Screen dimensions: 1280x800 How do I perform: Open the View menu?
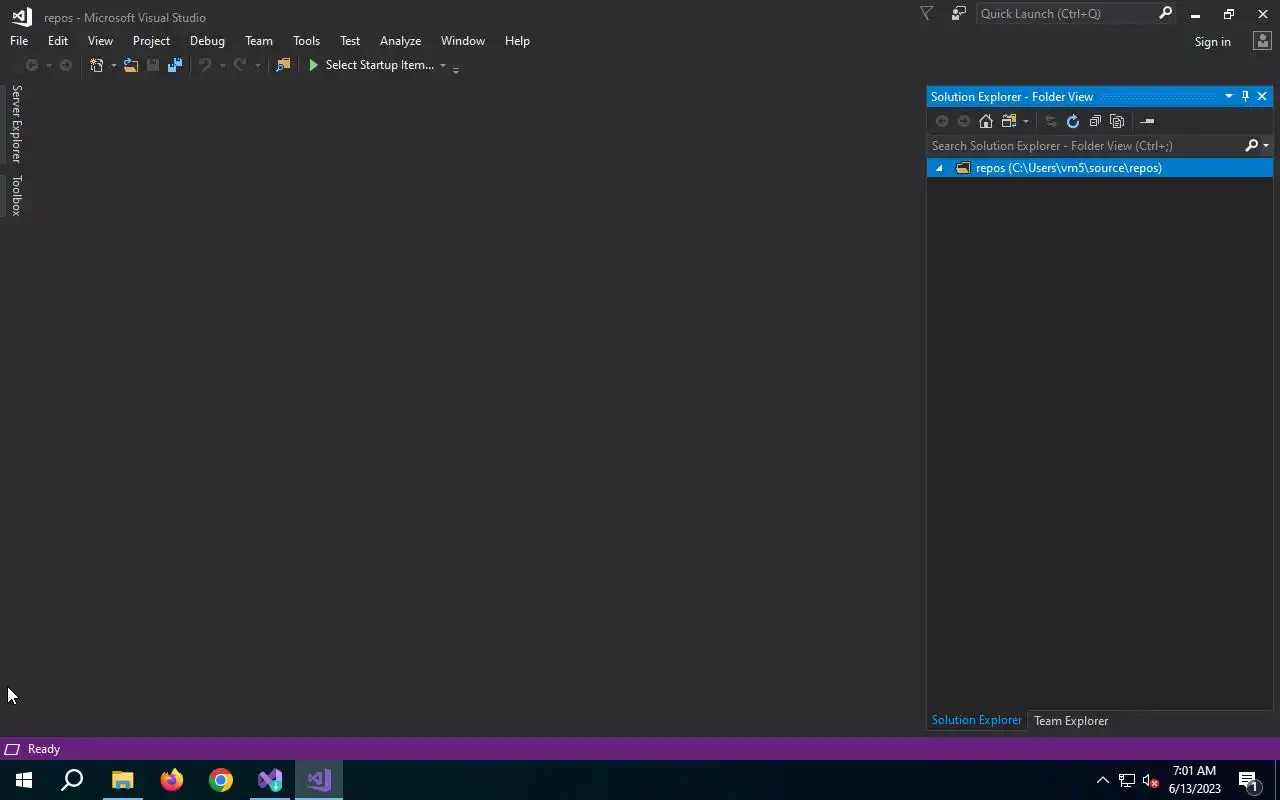(100, 41)
